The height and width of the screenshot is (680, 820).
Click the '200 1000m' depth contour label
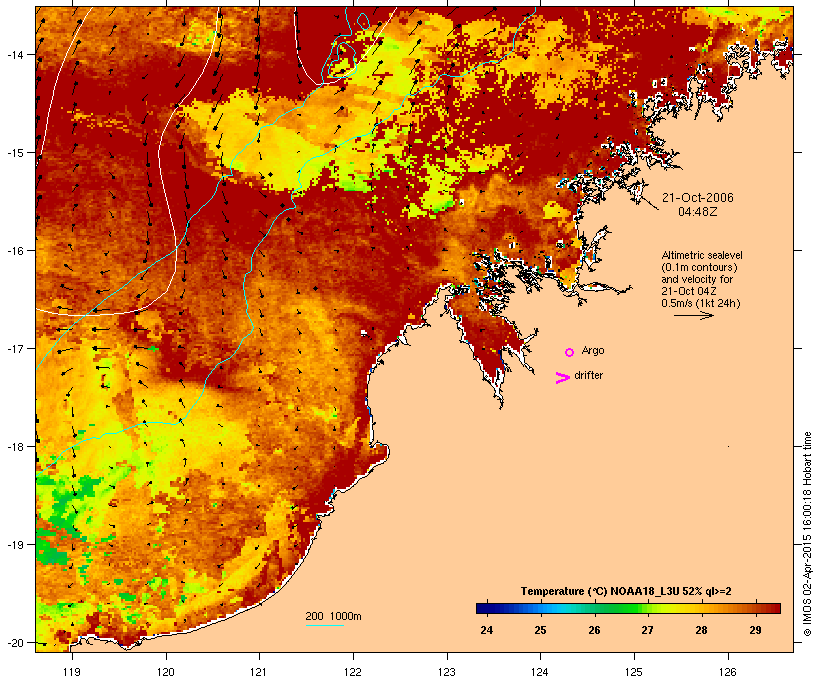(333, 616)
